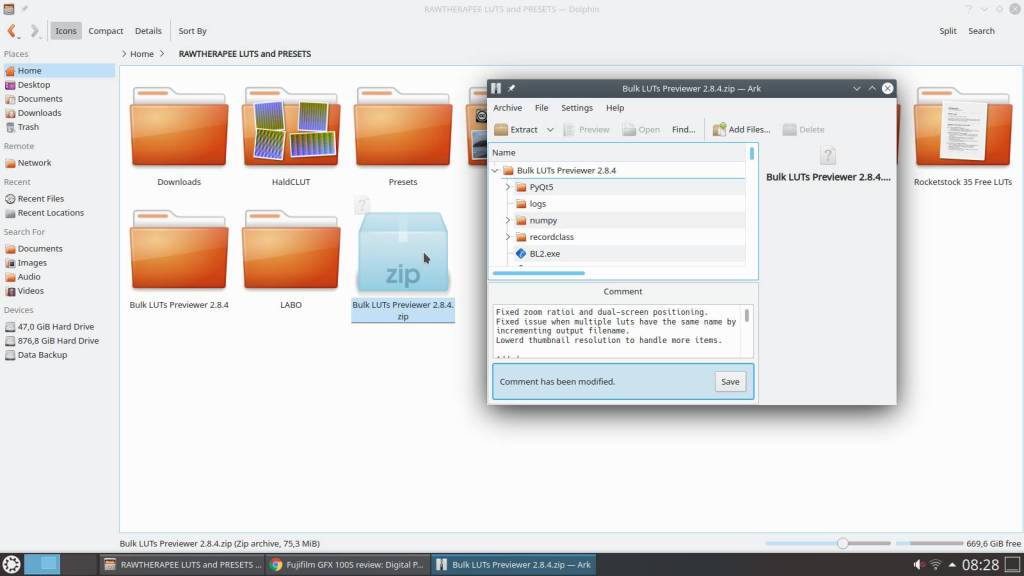Viewport: 1024px width, 576px height.
Task: Open Recent Locations in sidebar
Action: tap(58, 213)
